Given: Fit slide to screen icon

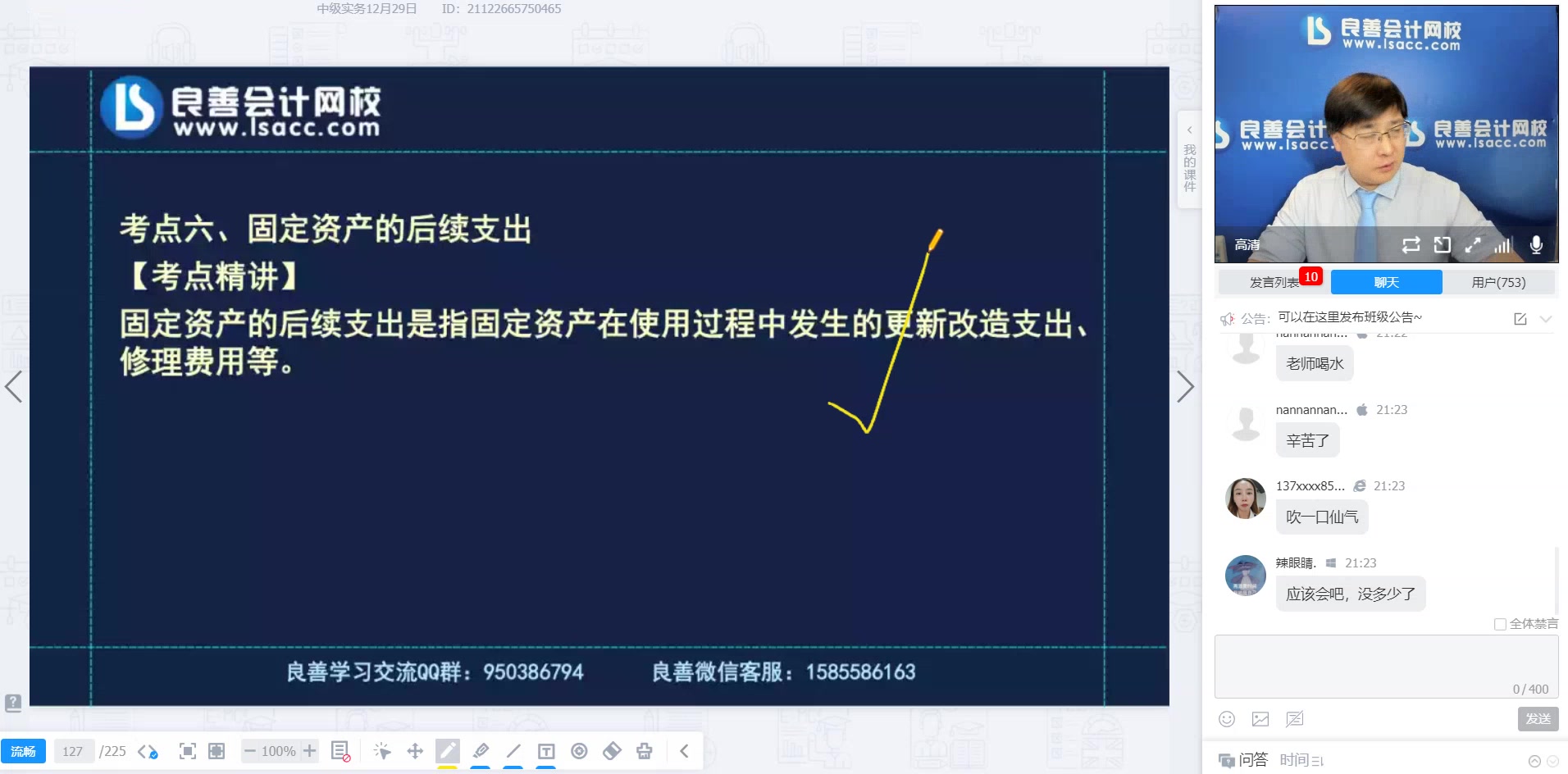Looking at the screenshot, I should (188, 751).
